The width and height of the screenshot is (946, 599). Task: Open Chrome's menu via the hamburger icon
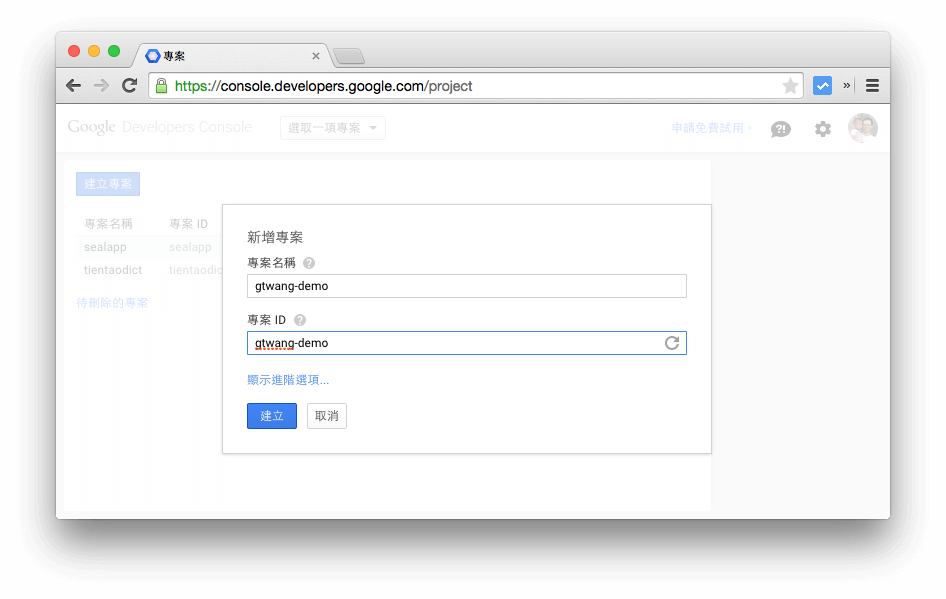click(x=871, y=85)
